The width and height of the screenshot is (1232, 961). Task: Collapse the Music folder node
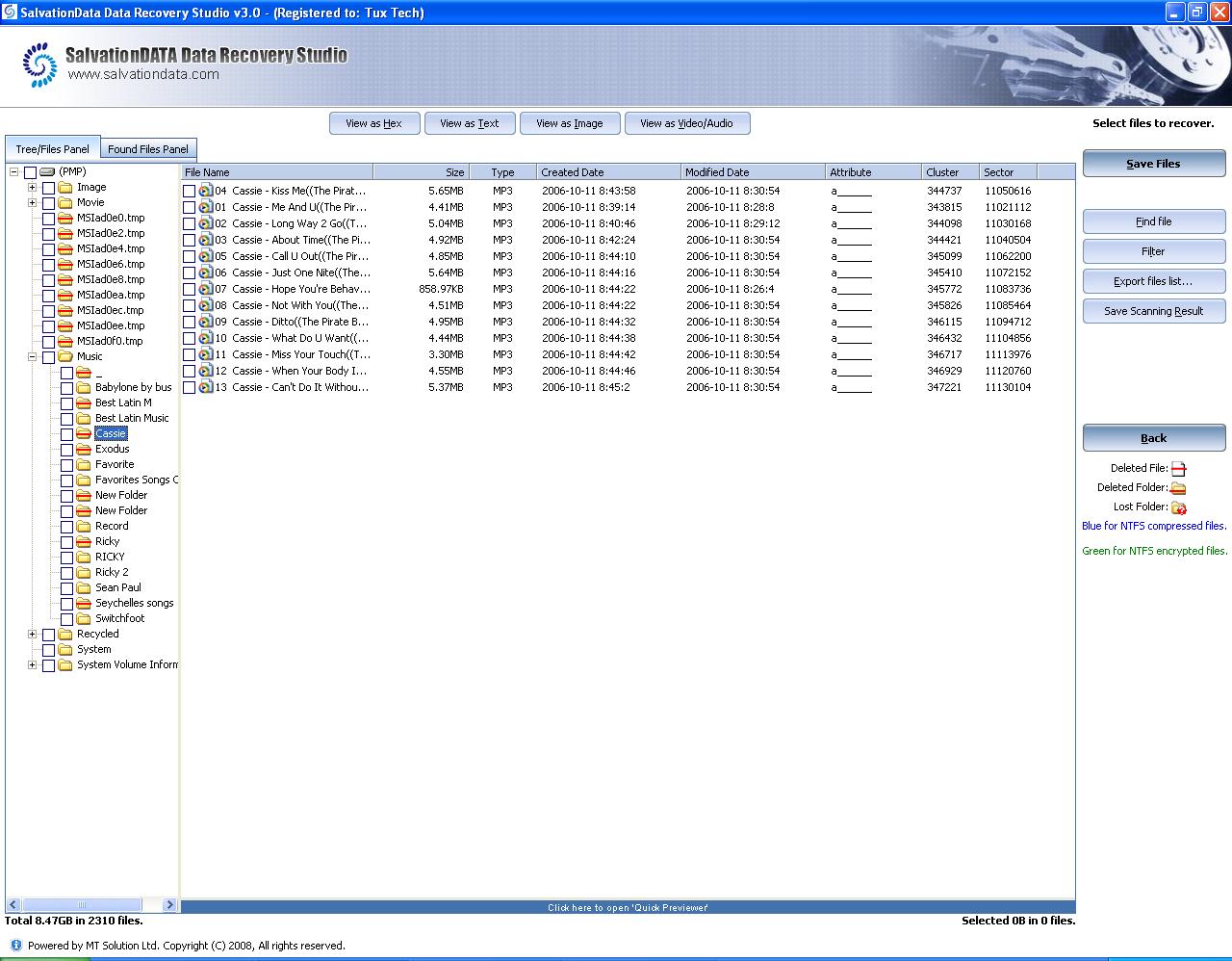[x=32, y=357]
